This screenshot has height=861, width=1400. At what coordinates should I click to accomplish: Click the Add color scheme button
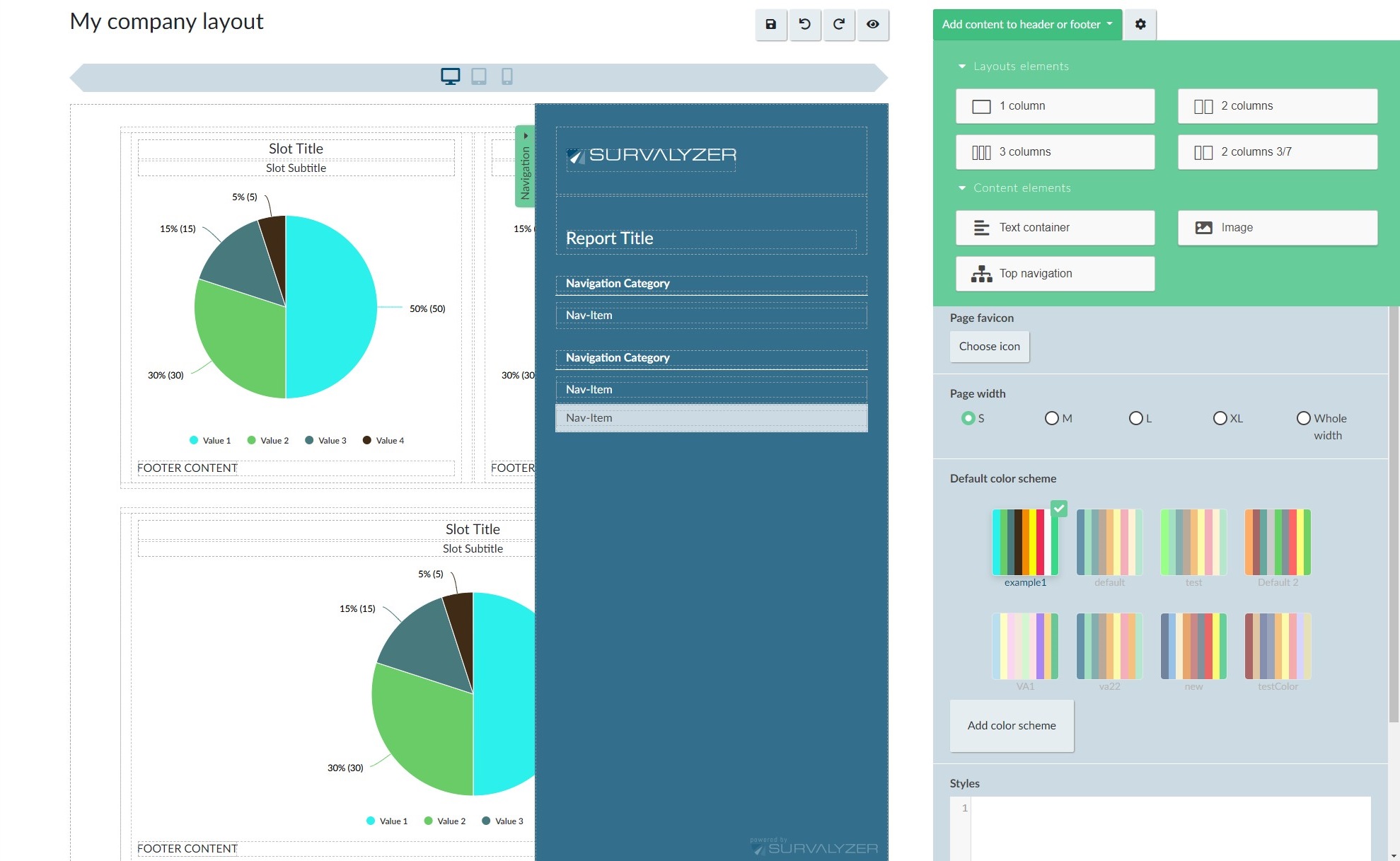tap(1011, 726)
